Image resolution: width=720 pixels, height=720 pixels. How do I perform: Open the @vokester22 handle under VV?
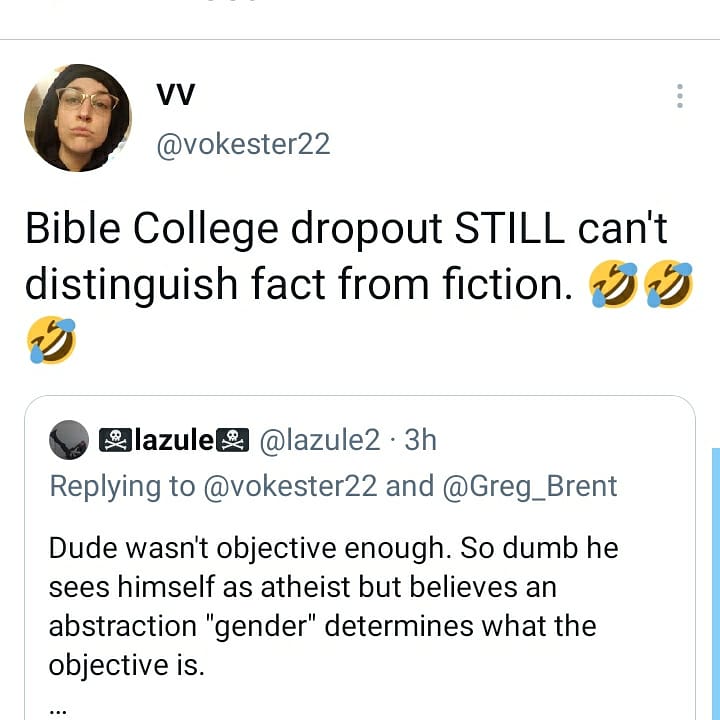click(x=243, y=144)
